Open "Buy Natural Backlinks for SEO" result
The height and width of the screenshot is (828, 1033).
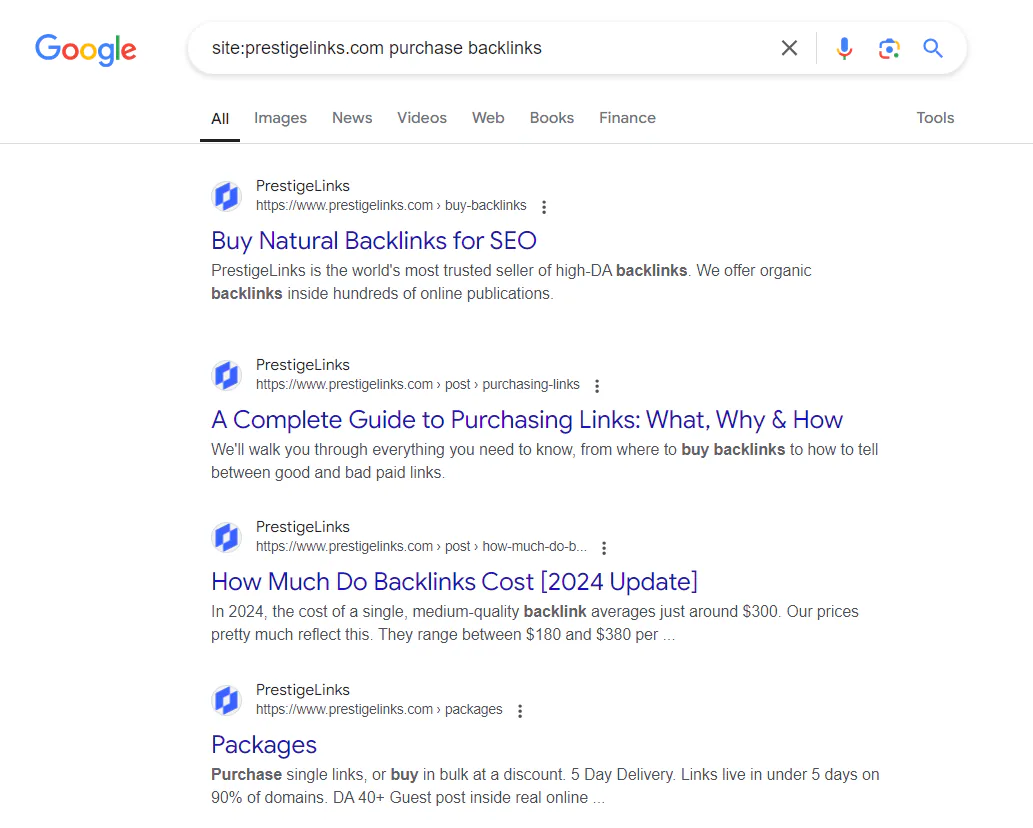374,241
